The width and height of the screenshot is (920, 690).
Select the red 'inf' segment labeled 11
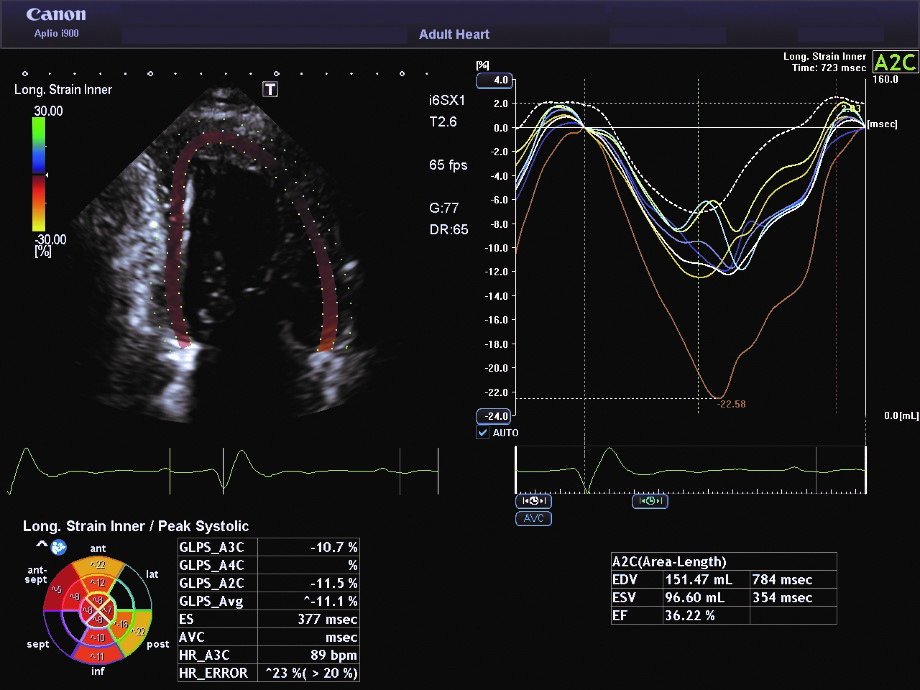pyautogui.click(x=98, y=655)
